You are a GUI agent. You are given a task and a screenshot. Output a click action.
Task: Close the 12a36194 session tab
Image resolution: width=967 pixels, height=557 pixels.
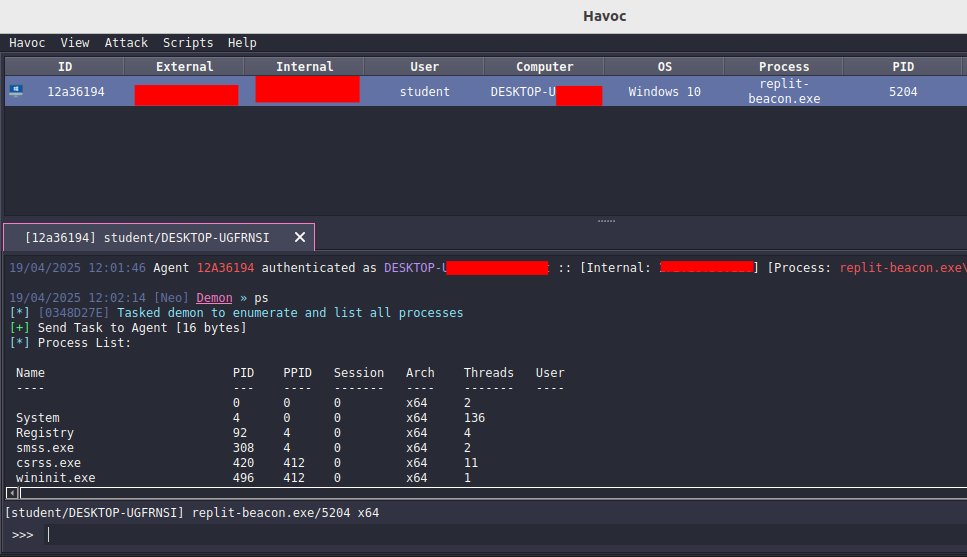pos(300,237)
